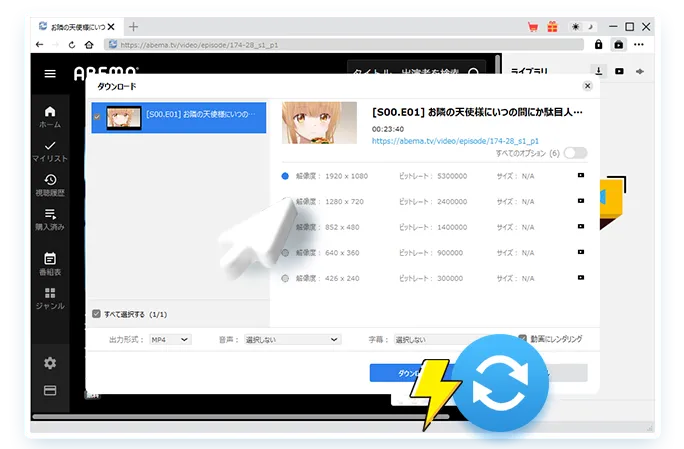Toggle すべてのオプション switch
Viewport: 684px width, 449px height.
coord(575,153)
